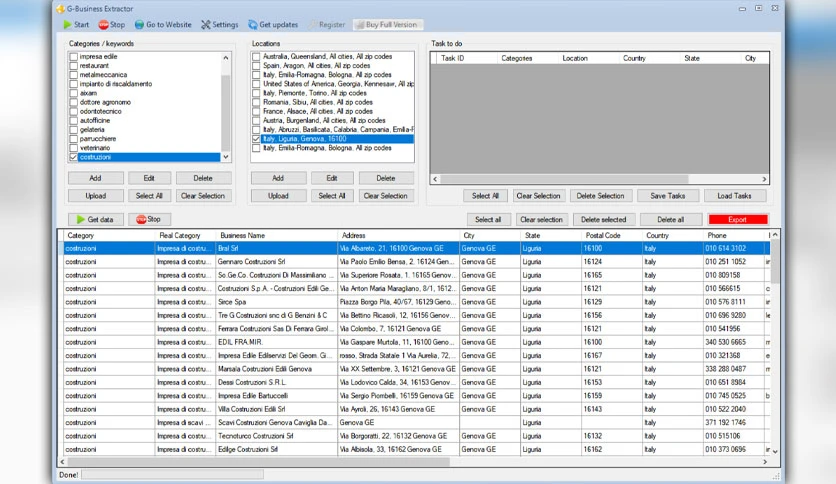Click the red Export button
Viewport: 836px width, 484px height.
[738, 219]
